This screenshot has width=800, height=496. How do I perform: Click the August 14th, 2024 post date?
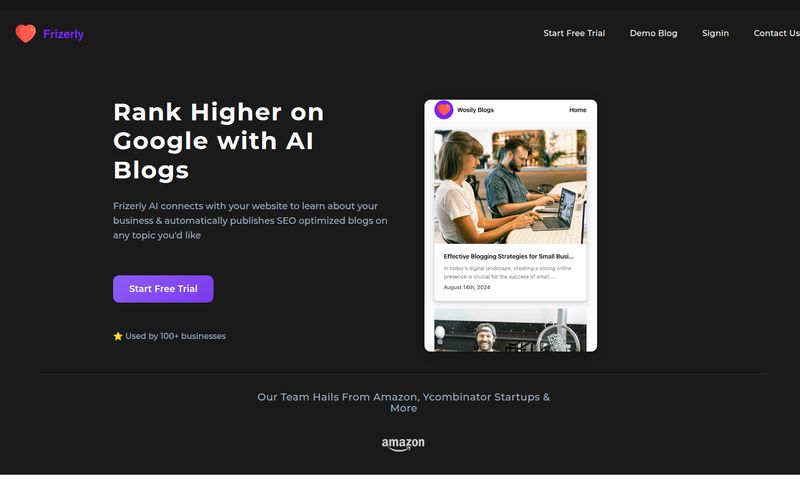tap(467, 287)
